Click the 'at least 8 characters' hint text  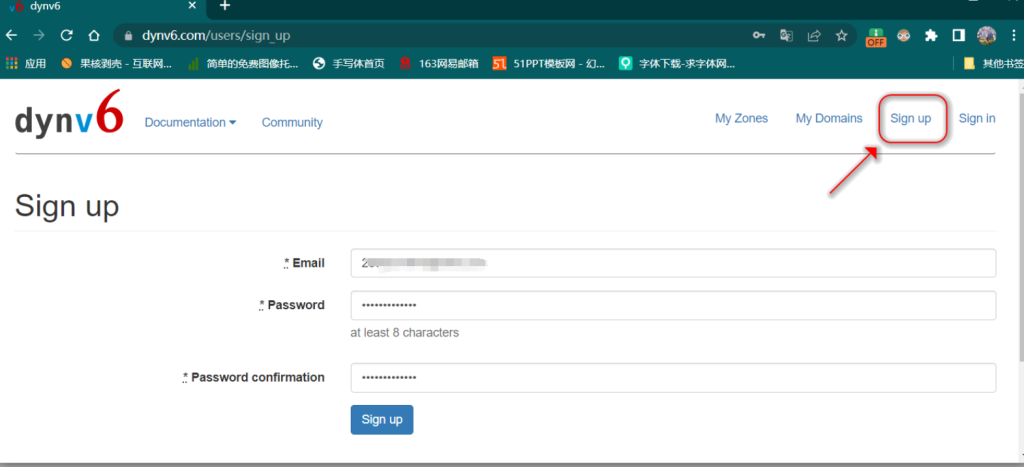pyautogui.click(x=404, y=332)
